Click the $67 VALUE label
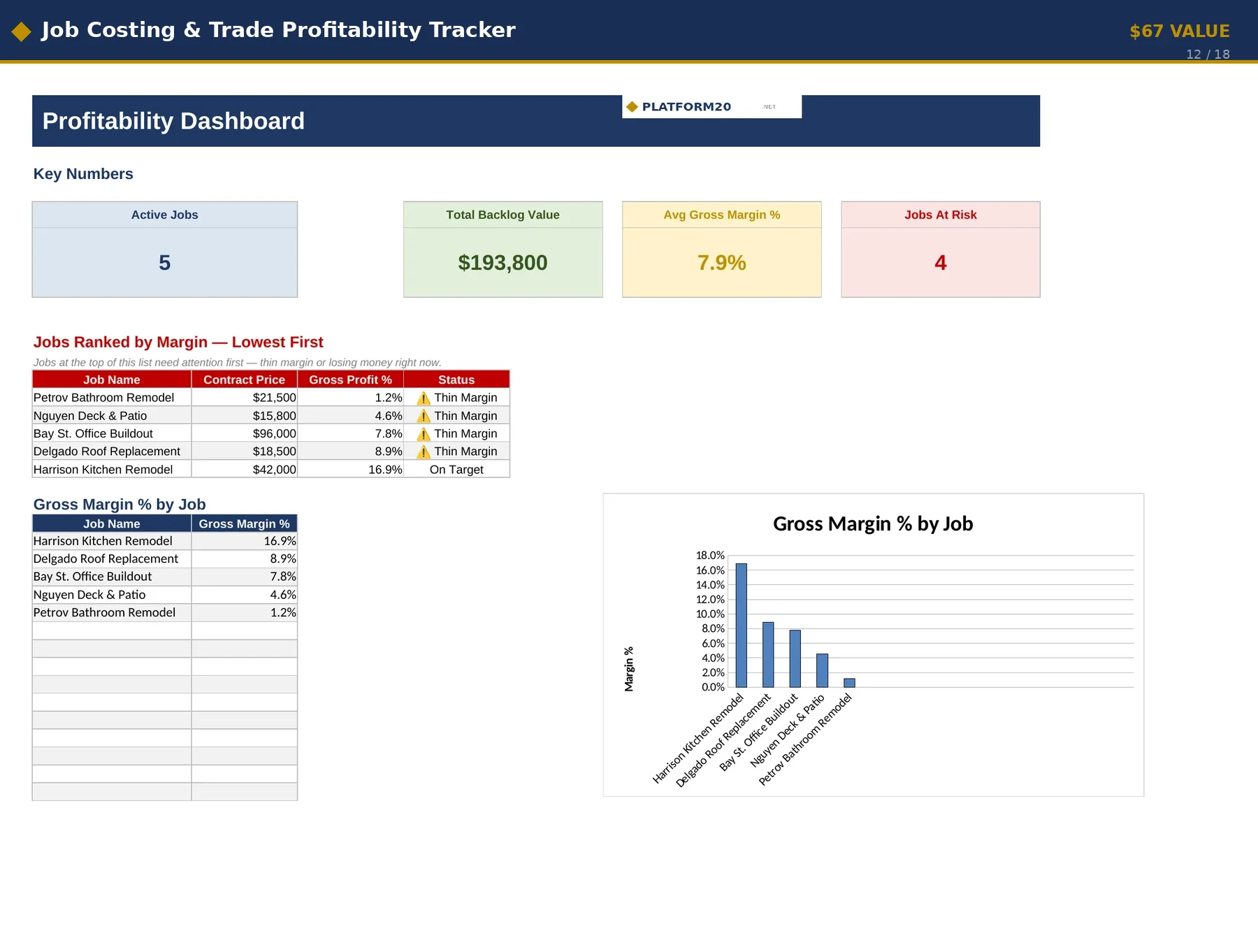The image size is (1258, 952). pos(1179,31)
